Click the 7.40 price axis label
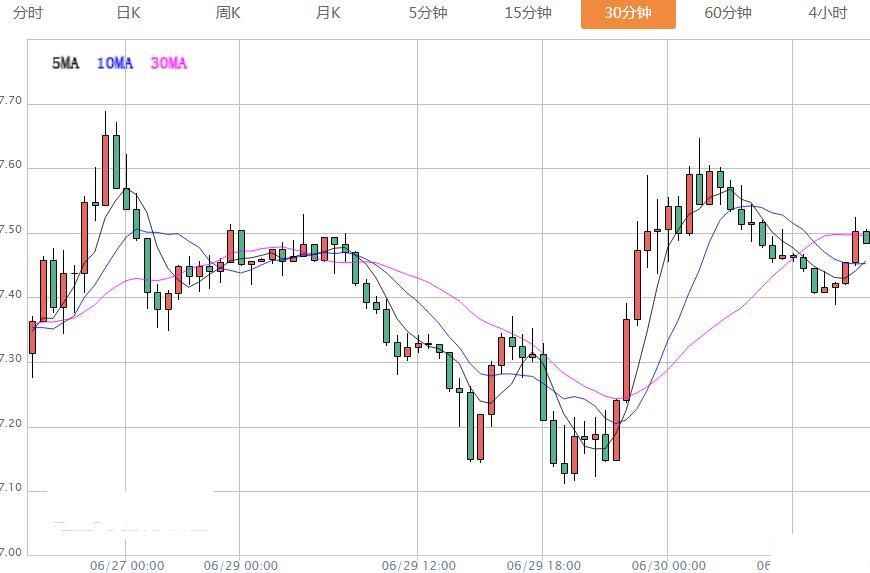Image resolution: width=870 pixels, height=573 pixels. coord(11,295)
